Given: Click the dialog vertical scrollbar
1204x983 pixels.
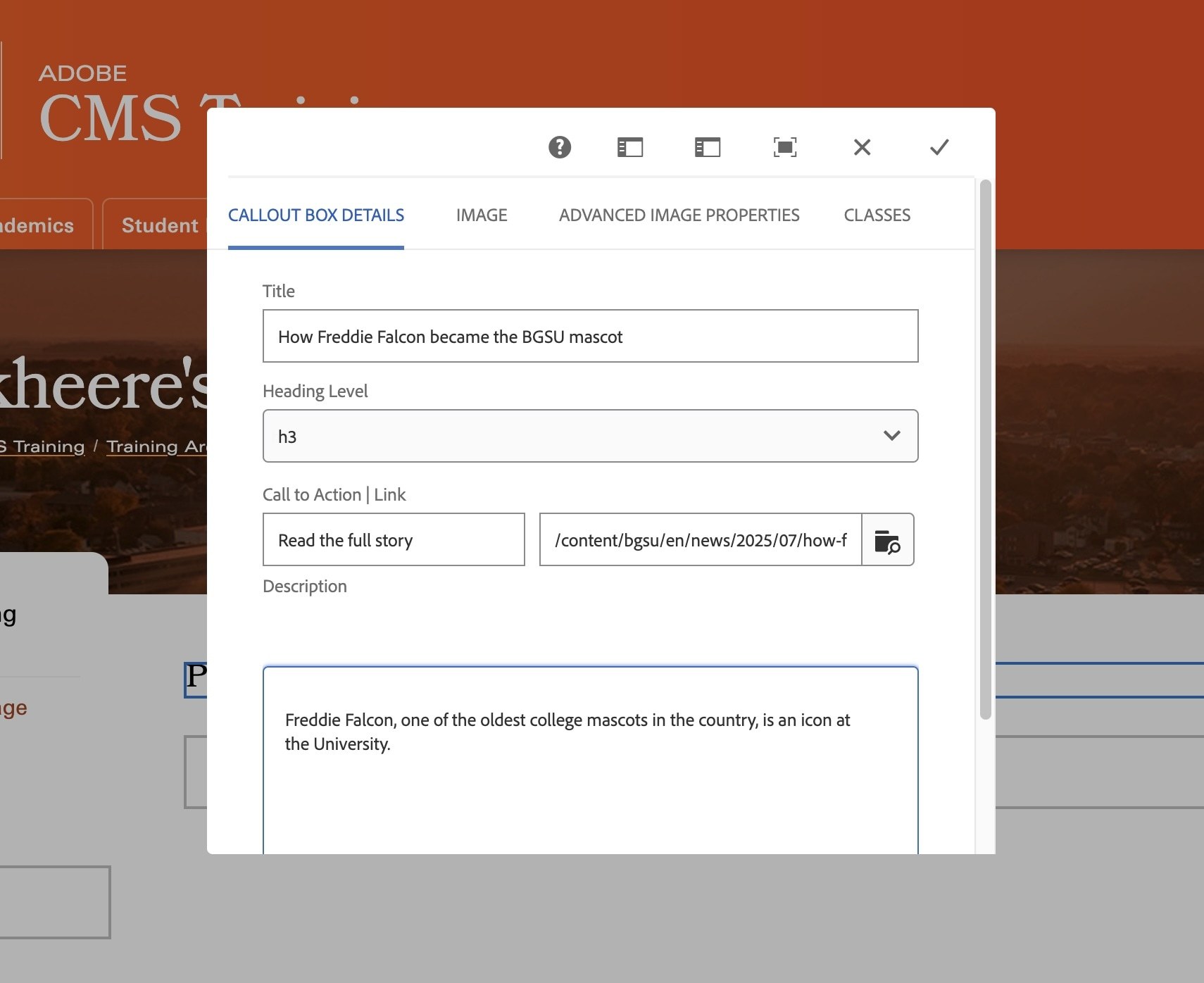Looking at the screenshot, I should tap(986, 449).
